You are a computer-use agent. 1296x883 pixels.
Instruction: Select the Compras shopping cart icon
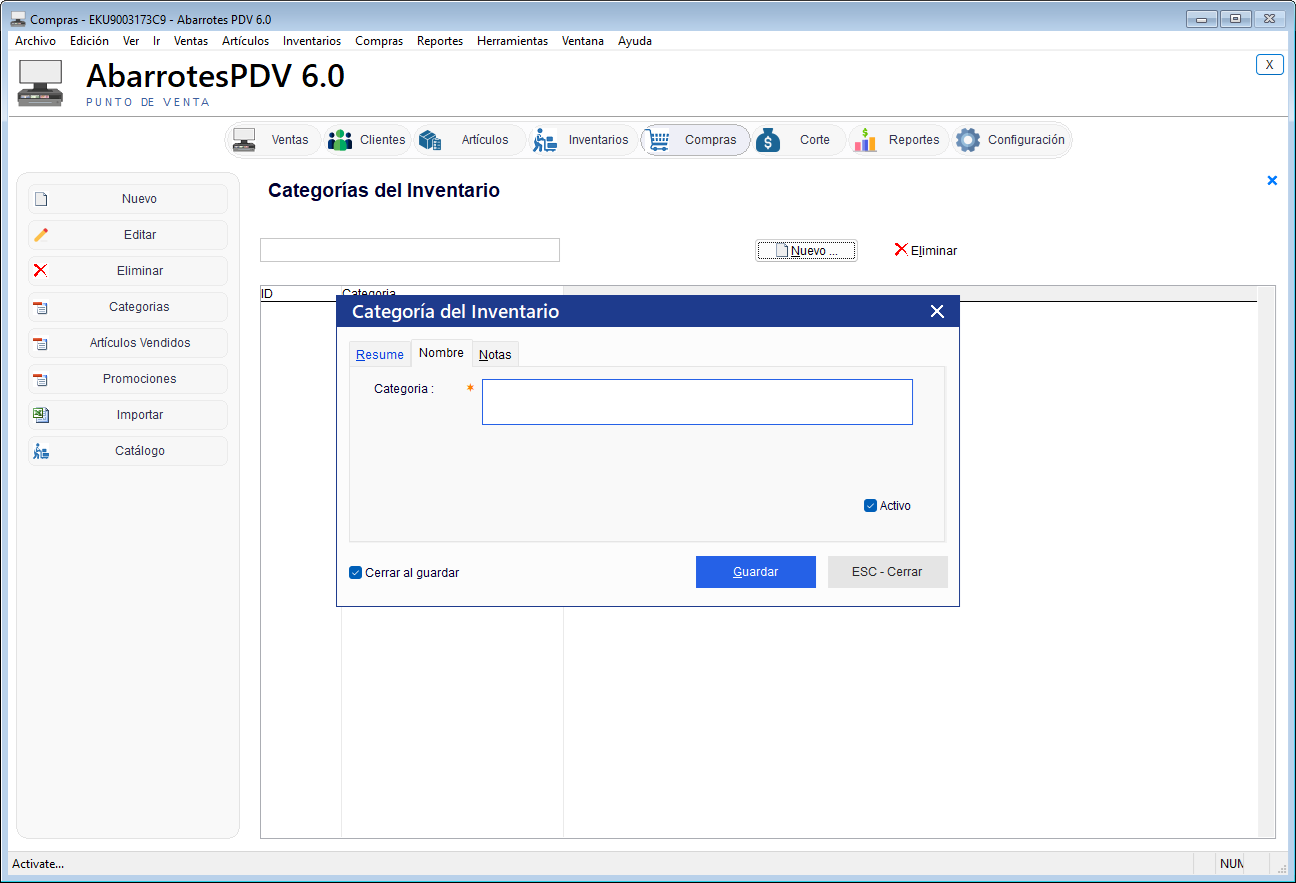pos(659,140)
